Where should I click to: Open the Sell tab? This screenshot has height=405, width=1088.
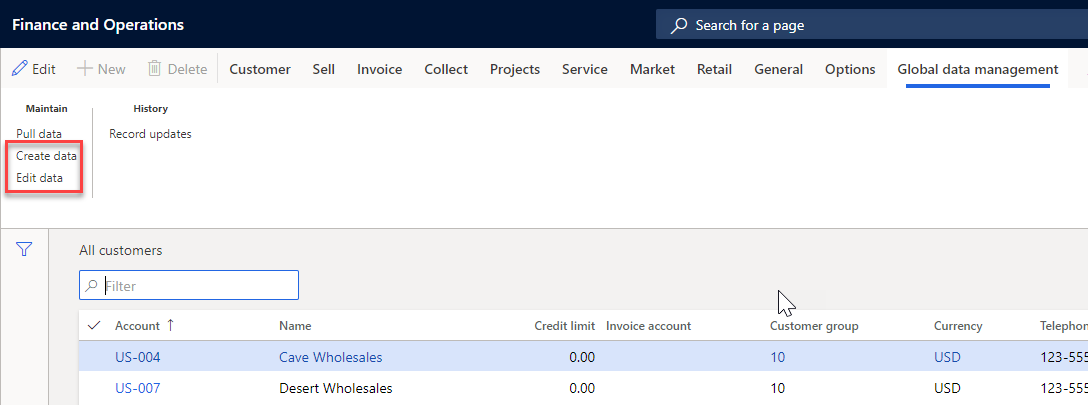tap(323, 69)
